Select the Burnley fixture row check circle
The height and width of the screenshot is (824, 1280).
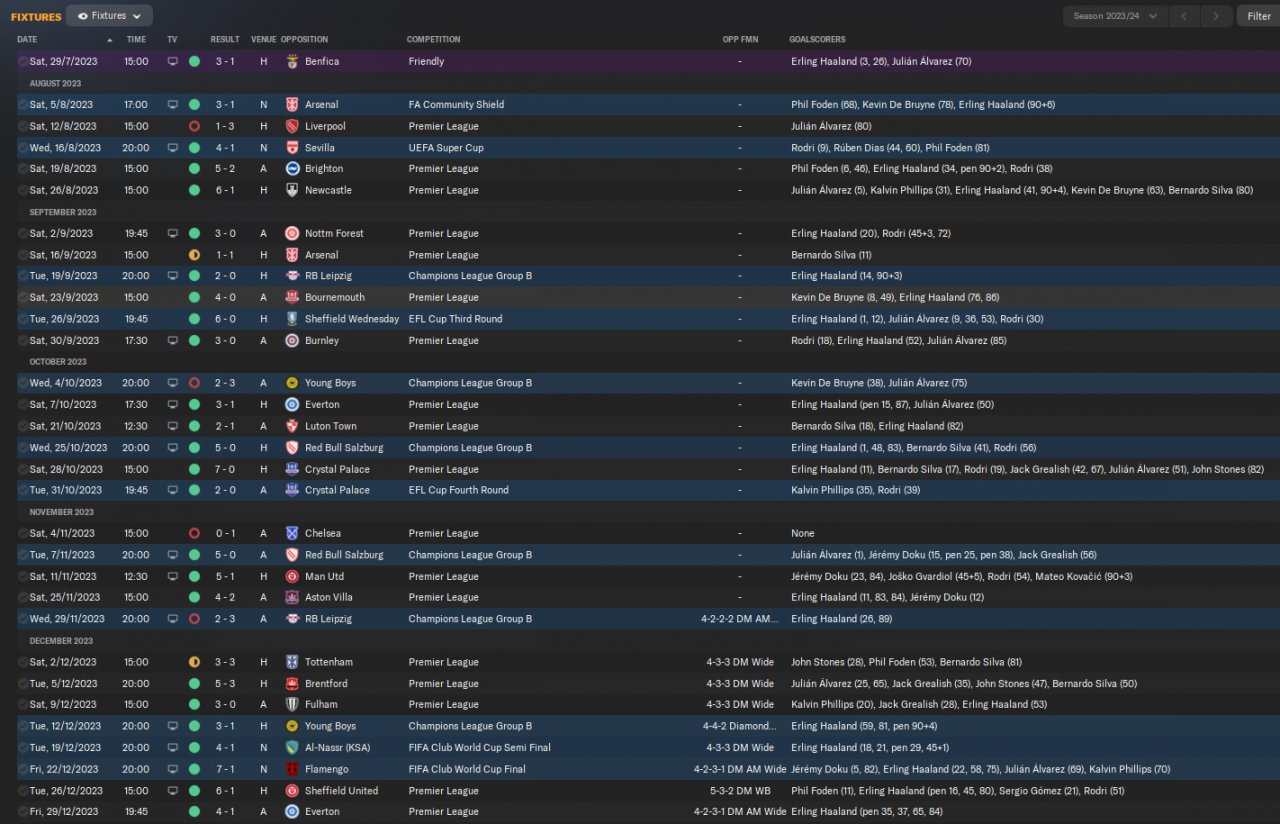tap(23, 340)
